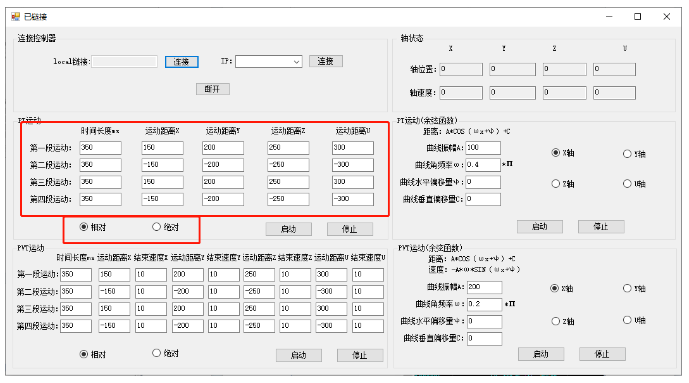This screenshot has width=689, height=383.
Task: Edit 曲线角频率ω value 0.2
Action: click(x=484, y=304)
